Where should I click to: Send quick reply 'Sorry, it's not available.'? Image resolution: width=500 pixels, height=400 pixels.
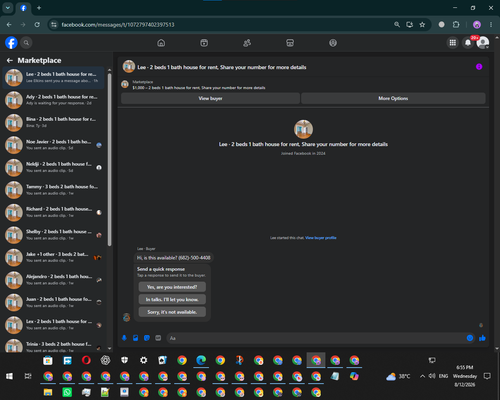coord(172,312)
